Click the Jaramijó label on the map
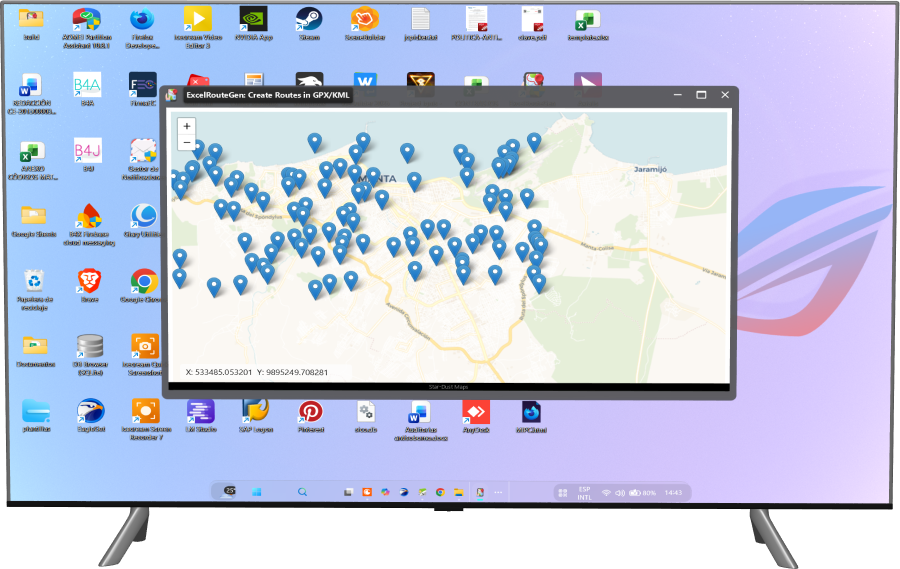The height and width of the screenshot is (569, 900). [x=650, y=169]
